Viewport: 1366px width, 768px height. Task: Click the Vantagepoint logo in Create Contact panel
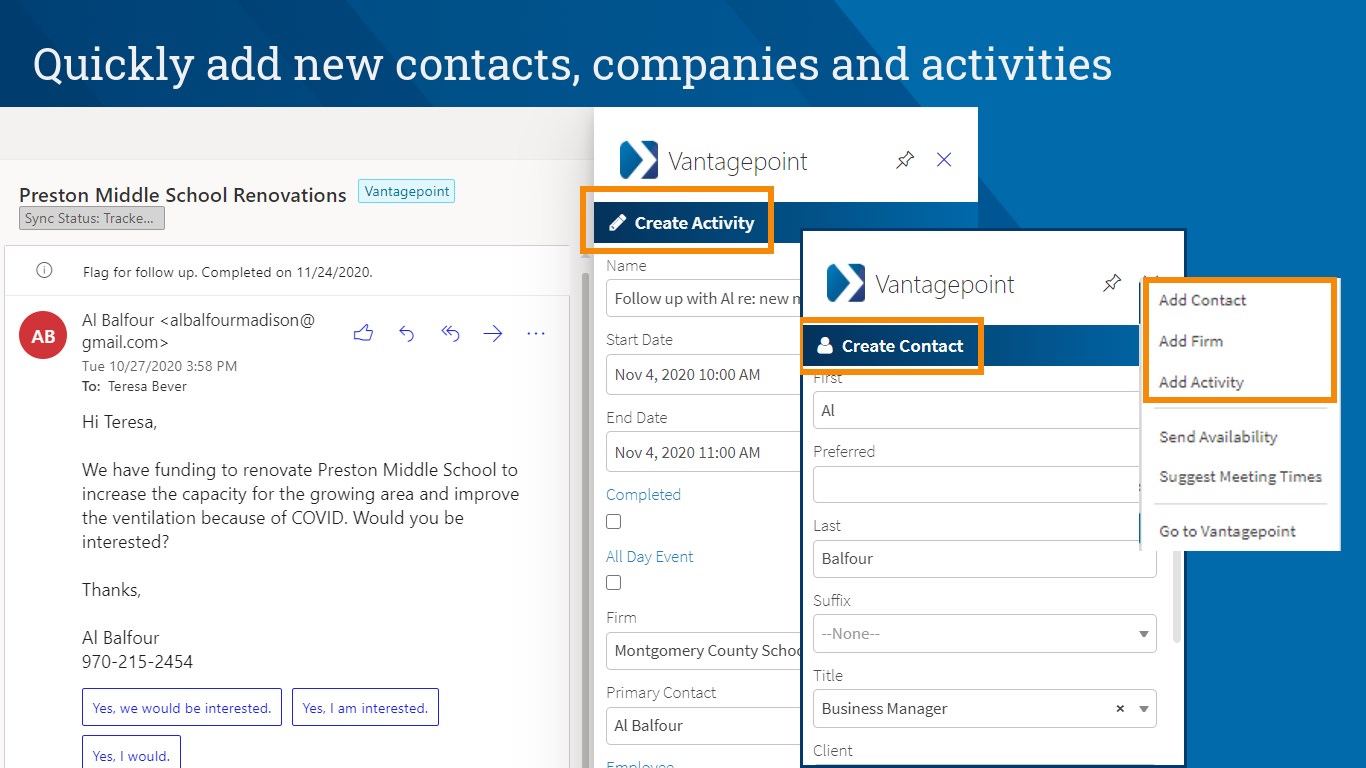tap(846, 283)
